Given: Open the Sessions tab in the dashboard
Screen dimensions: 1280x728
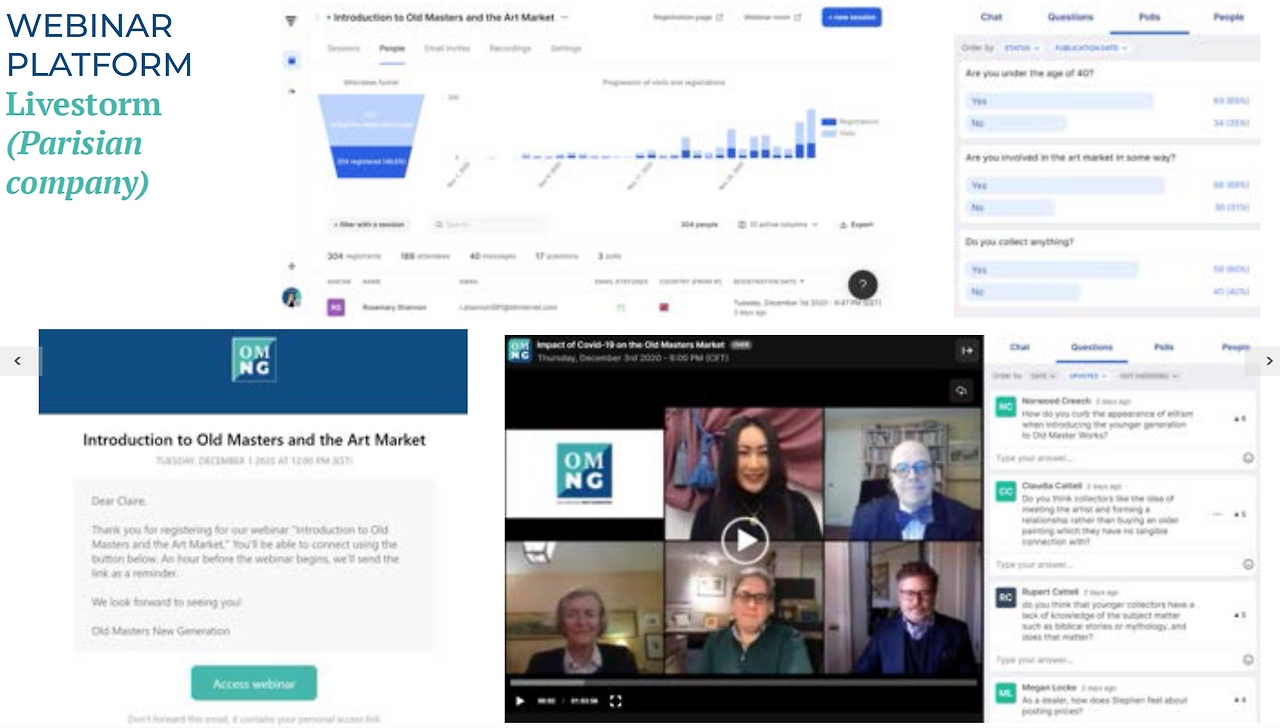Looking at the screenshot, I should (344, 48).
